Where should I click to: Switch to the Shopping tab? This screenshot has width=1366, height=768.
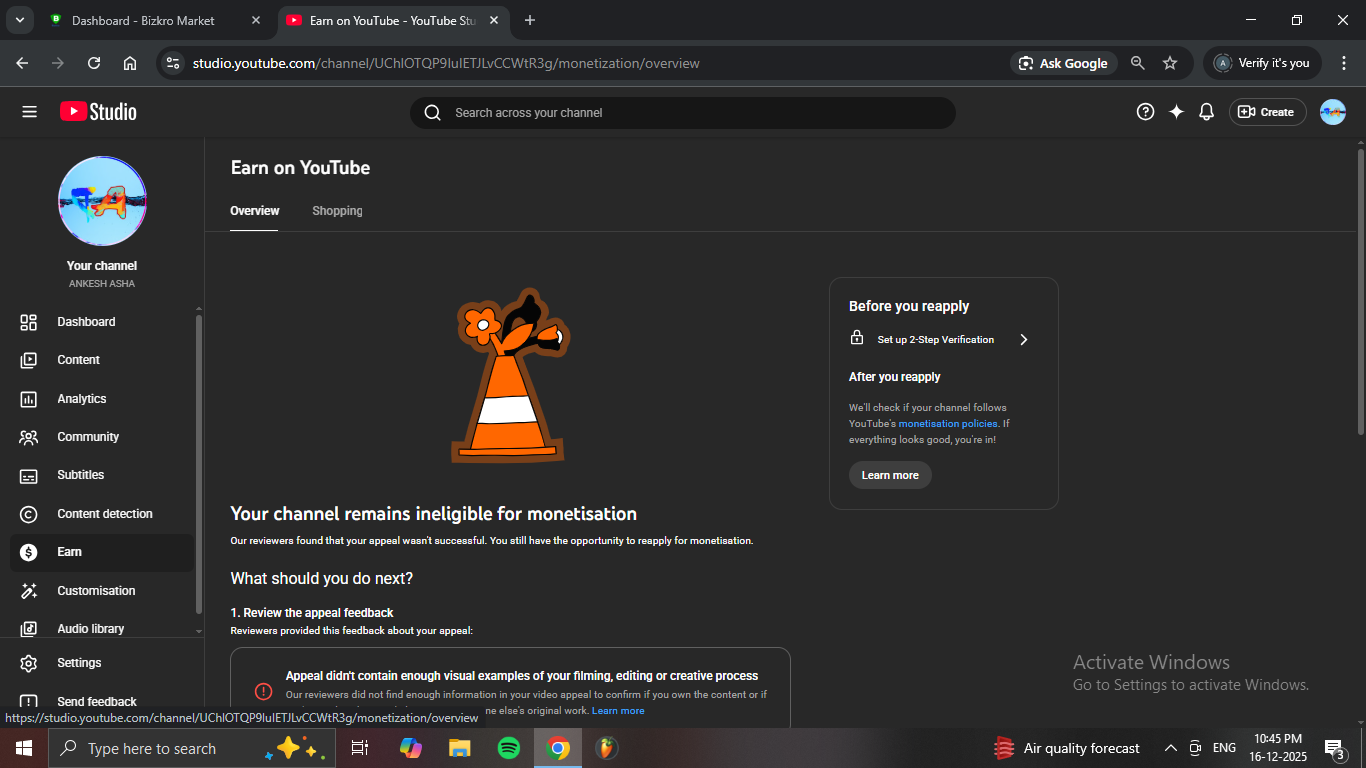[x=337, y=211]
